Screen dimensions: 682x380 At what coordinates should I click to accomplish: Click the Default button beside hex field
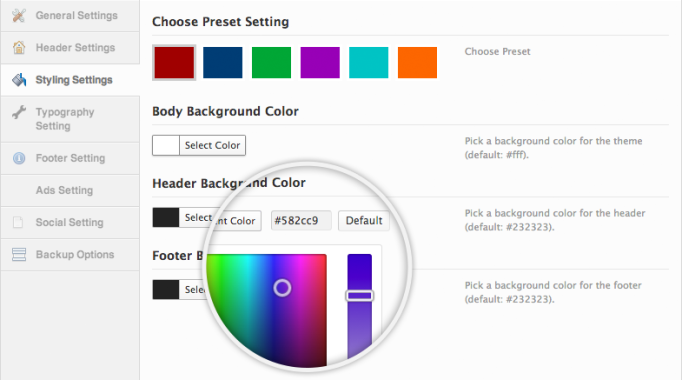click(364, 220)
